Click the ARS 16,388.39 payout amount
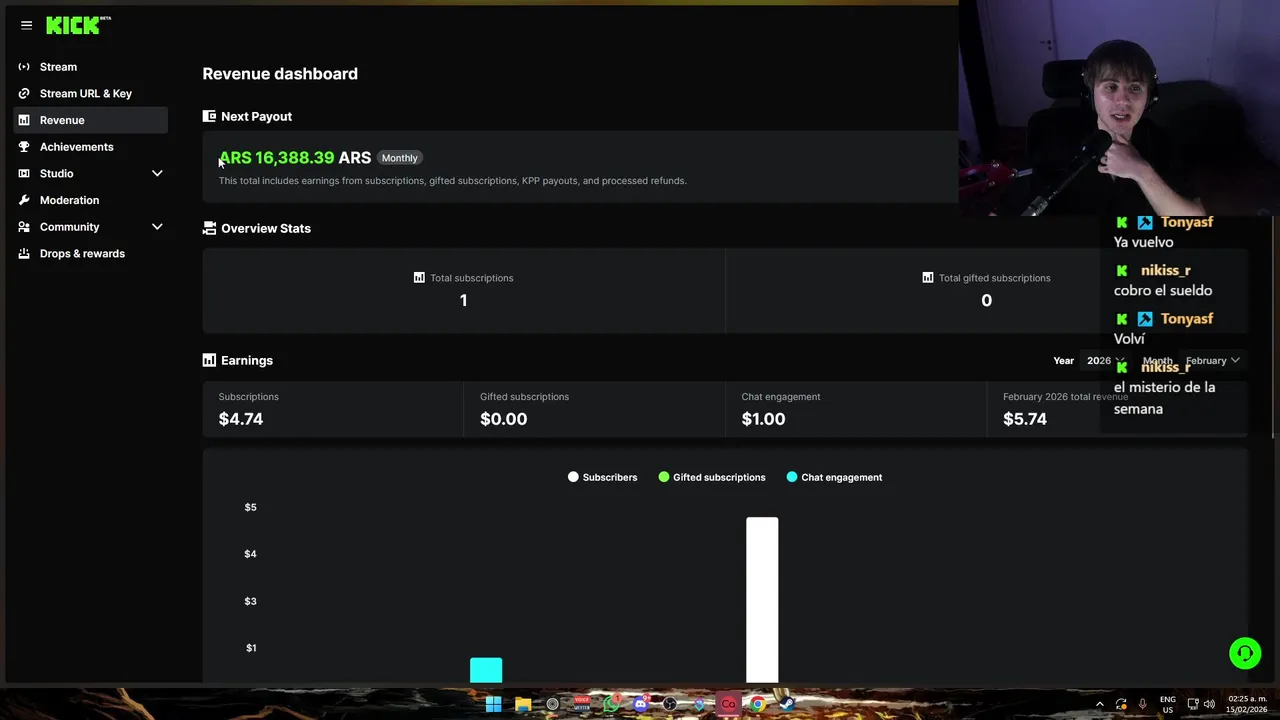1280x720 pixels. click(x=295, y=158)
